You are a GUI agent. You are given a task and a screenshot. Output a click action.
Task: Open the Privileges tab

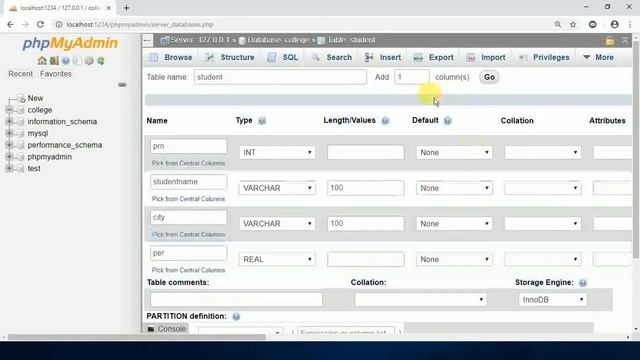[x=544, y=58]
